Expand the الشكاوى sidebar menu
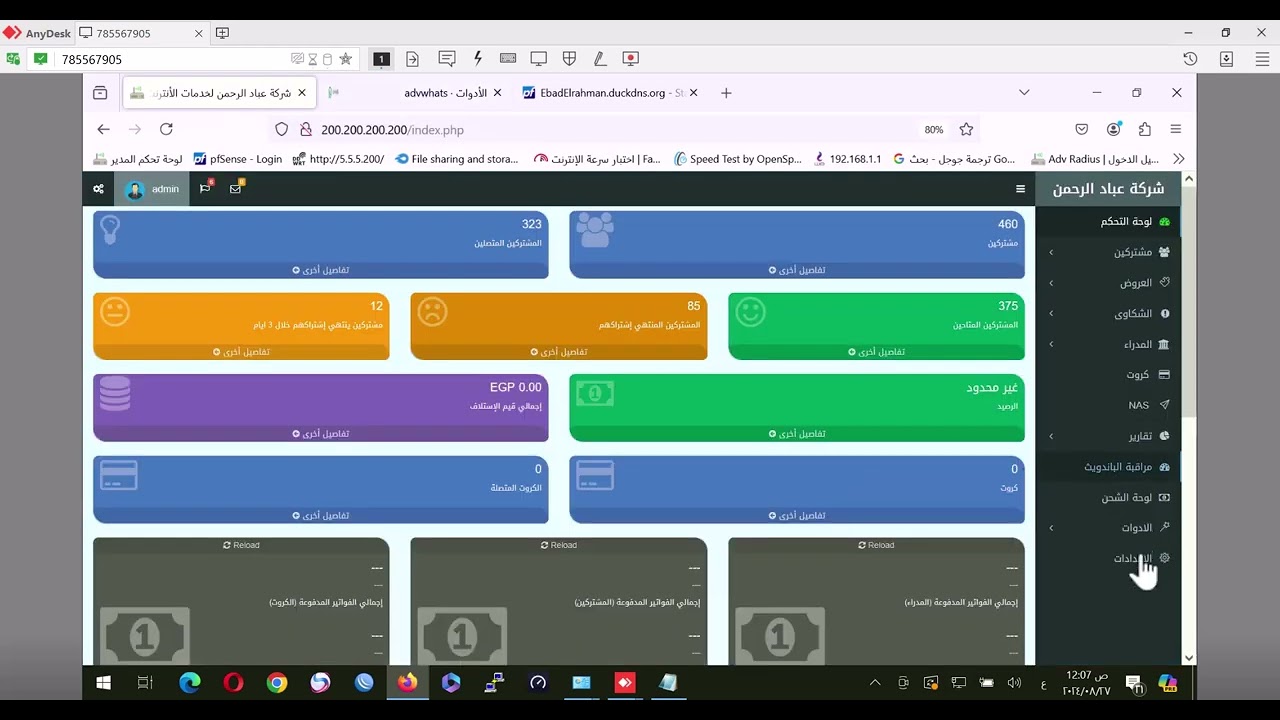Viewport: 1280px width, 720px height. pos(1108,313)
